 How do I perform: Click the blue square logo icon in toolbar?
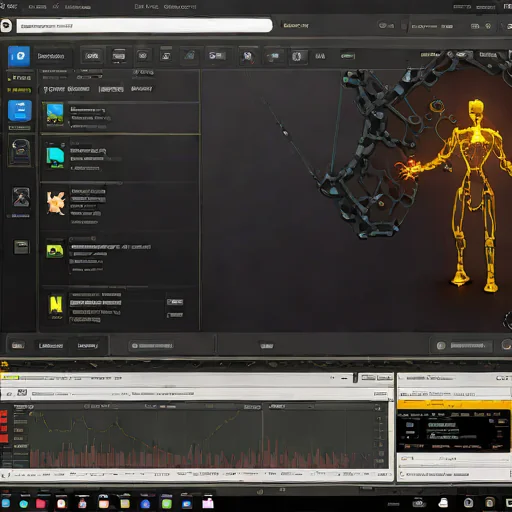coord(19,56)
